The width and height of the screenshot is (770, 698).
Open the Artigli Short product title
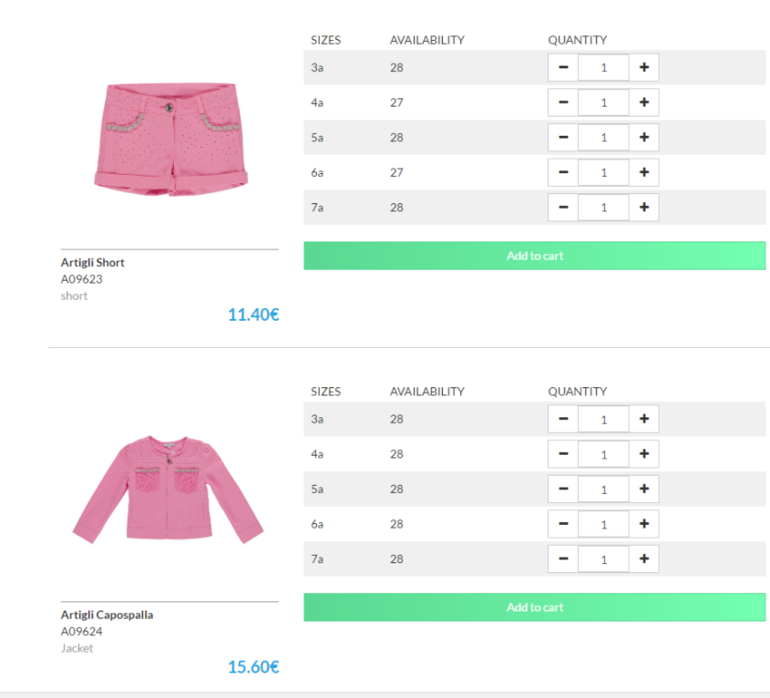(93, 263)
